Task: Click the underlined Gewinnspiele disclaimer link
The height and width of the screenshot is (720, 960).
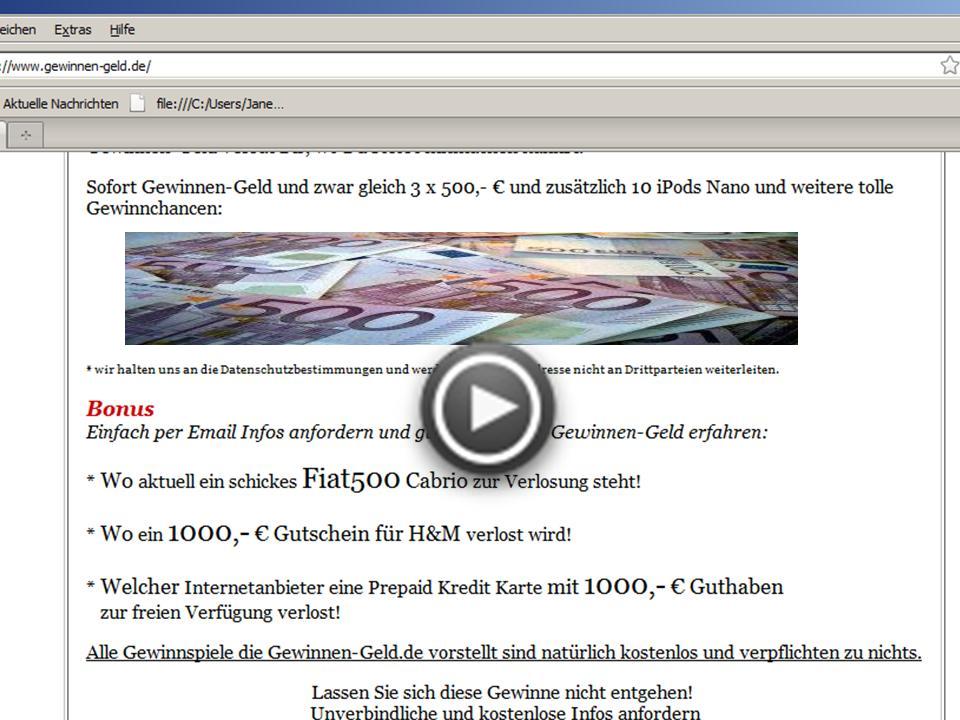Action: click(505, 651)
